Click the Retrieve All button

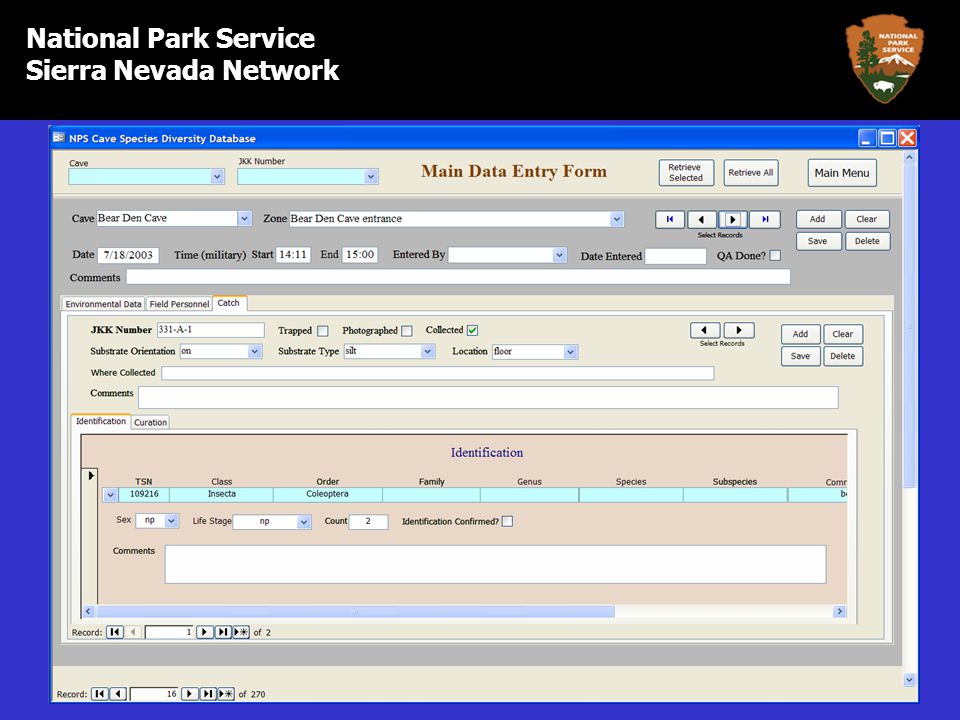coord(751,173)
